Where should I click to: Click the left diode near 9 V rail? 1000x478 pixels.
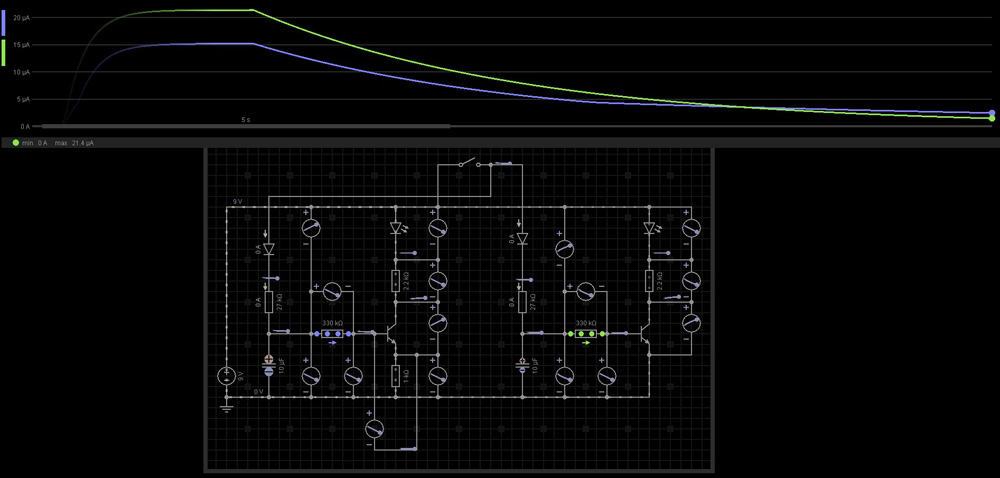(269, 247)
